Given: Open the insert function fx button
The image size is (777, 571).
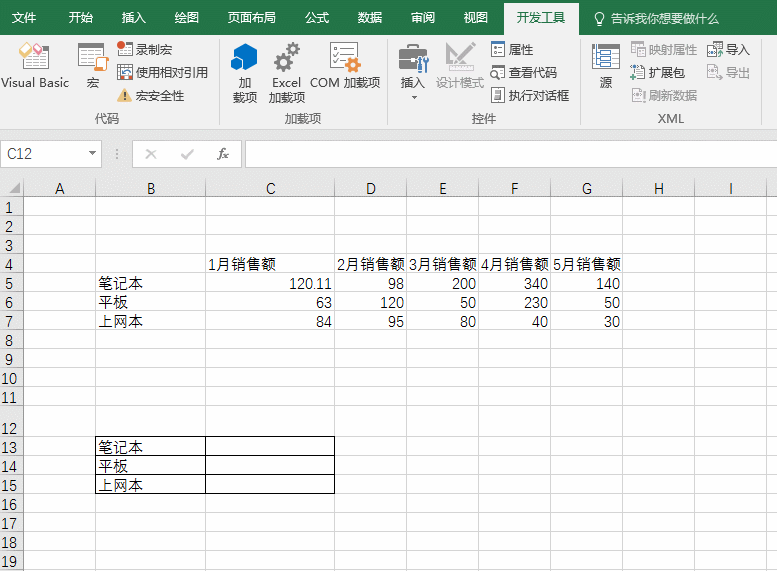Looking at the screenshot, I should pyautogui.click(x=223, y=154).
